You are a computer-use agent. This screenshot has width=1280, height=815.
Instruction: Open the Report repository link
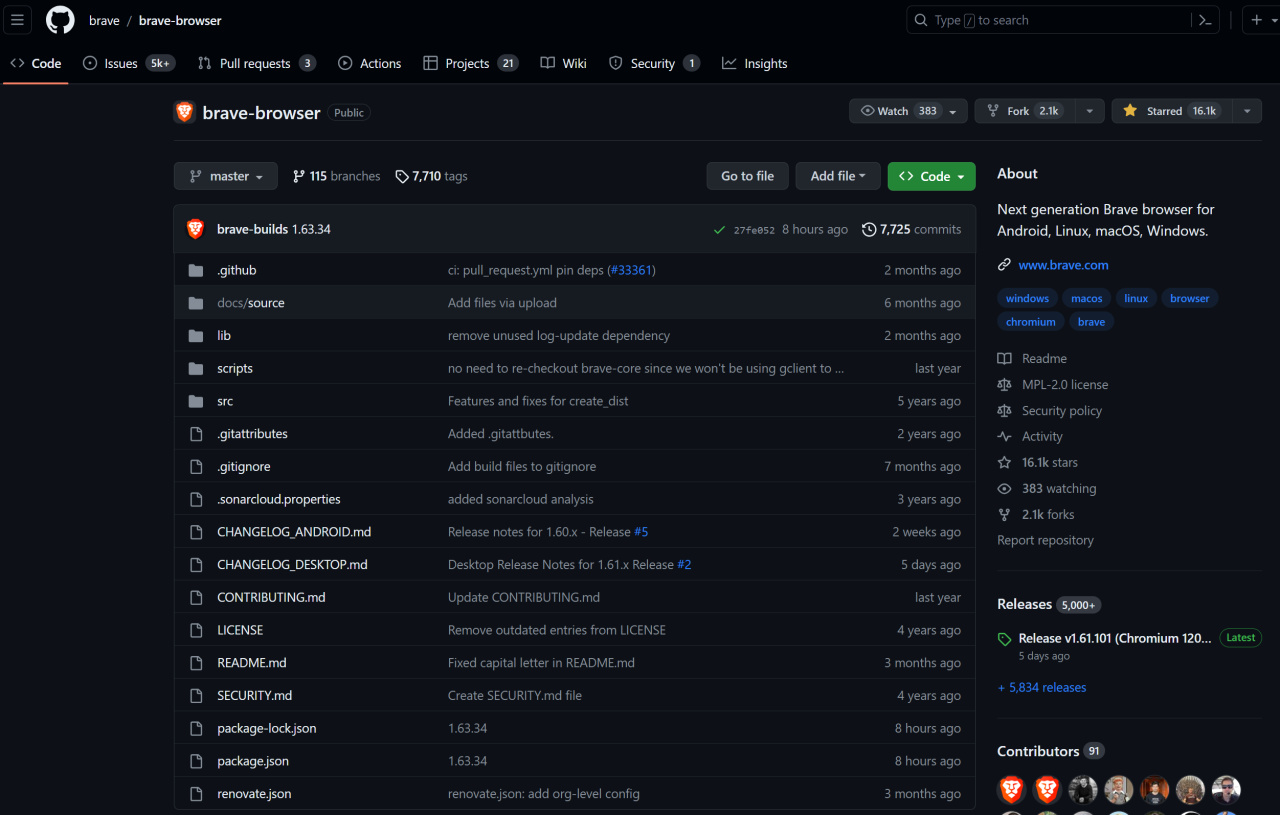click(1045, 540)
